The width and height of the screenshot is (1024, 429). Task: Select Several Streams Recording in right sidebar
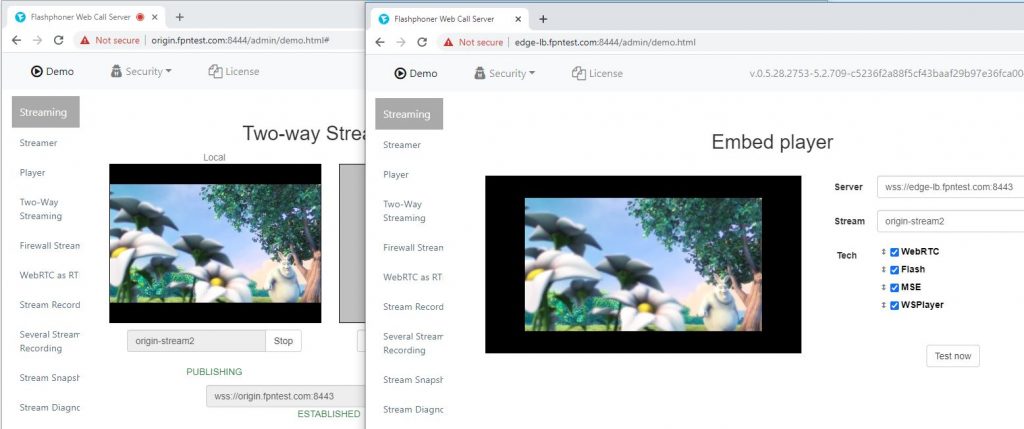(x=413, y=343)
